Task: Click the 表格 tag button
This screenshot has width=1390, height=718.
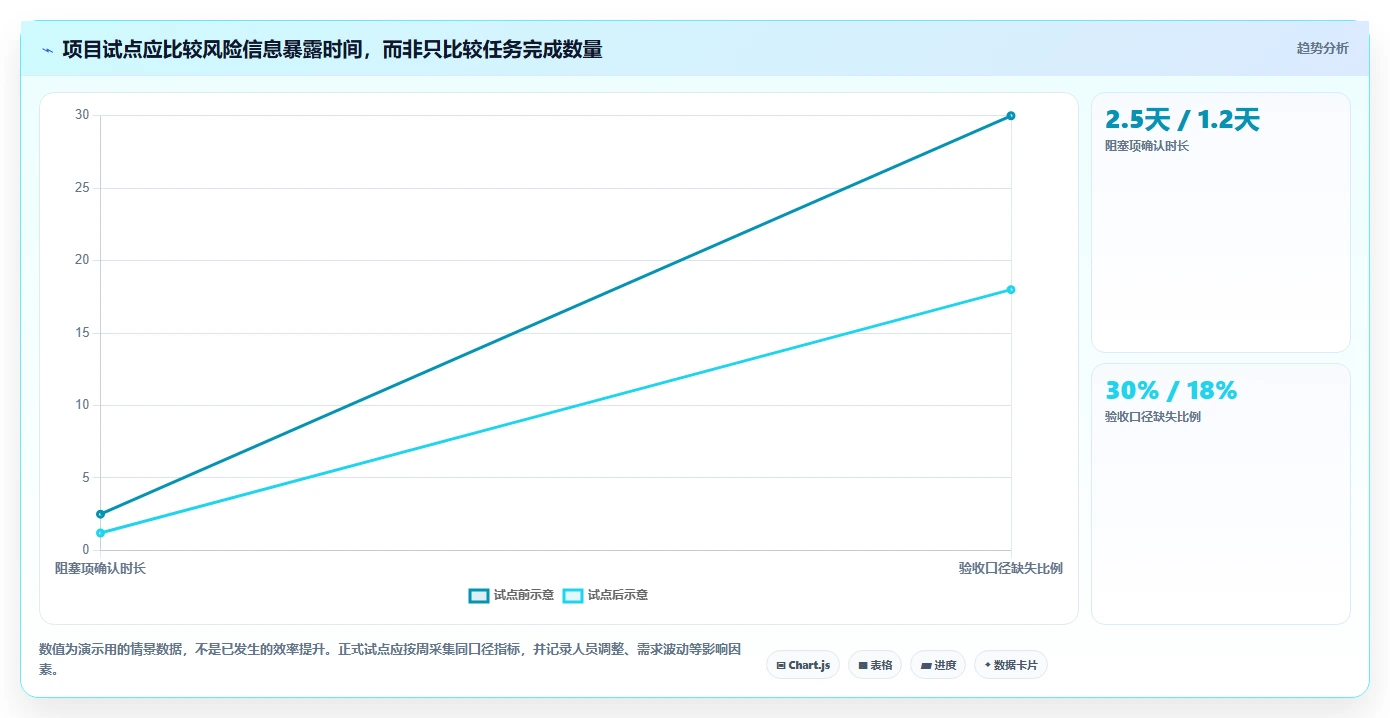Action: coord(875,665)
